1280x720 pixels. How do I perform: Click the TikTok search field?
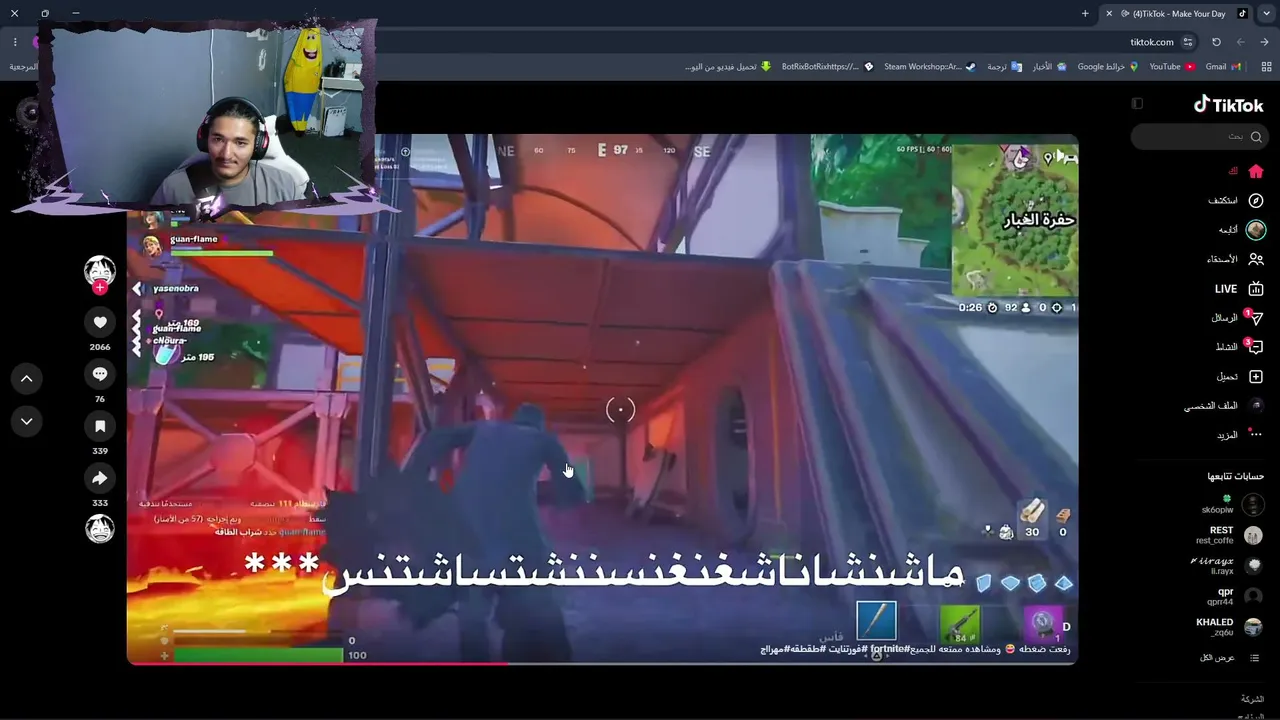(1198, 136)
